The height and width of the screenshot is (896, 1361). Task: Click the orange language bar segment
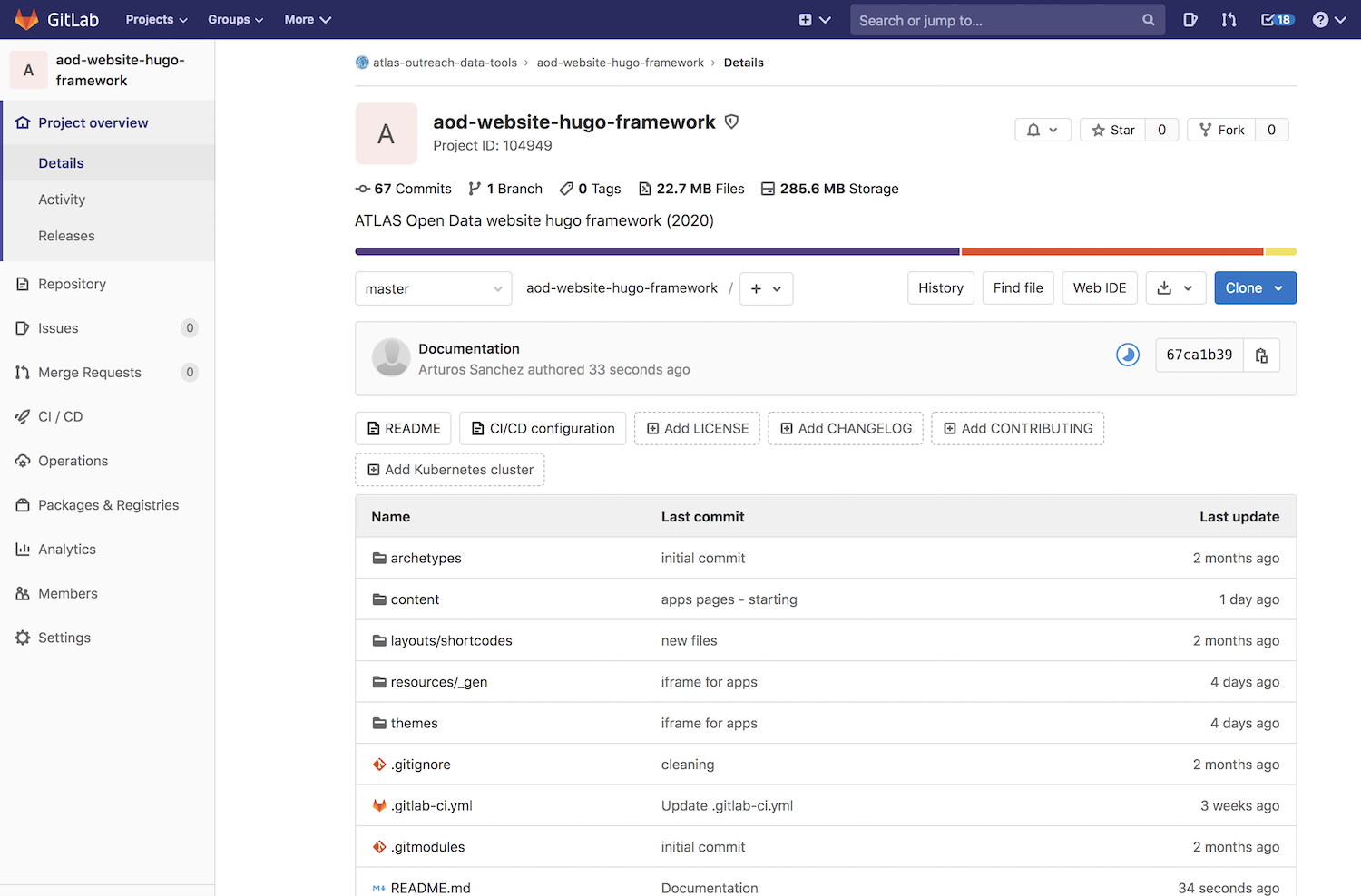(x=1112, y=251)
